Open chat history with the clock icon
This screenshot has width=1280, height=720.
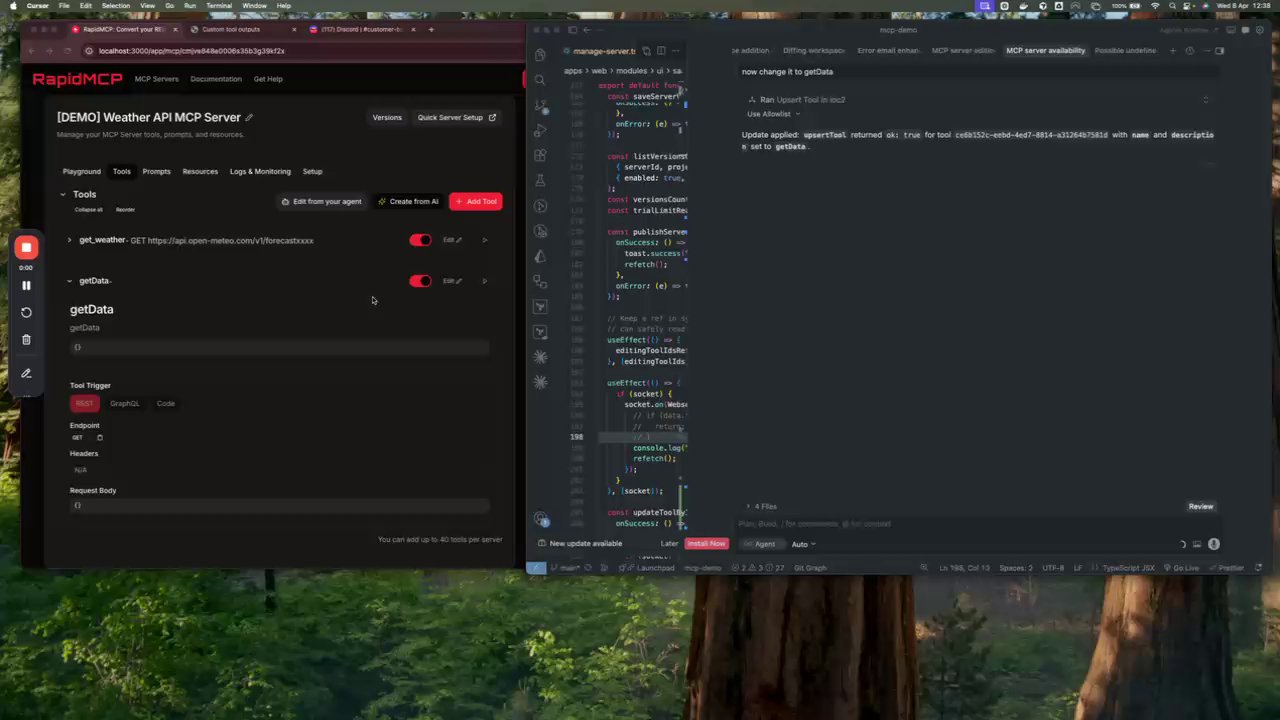click(x=1189, y=50)
